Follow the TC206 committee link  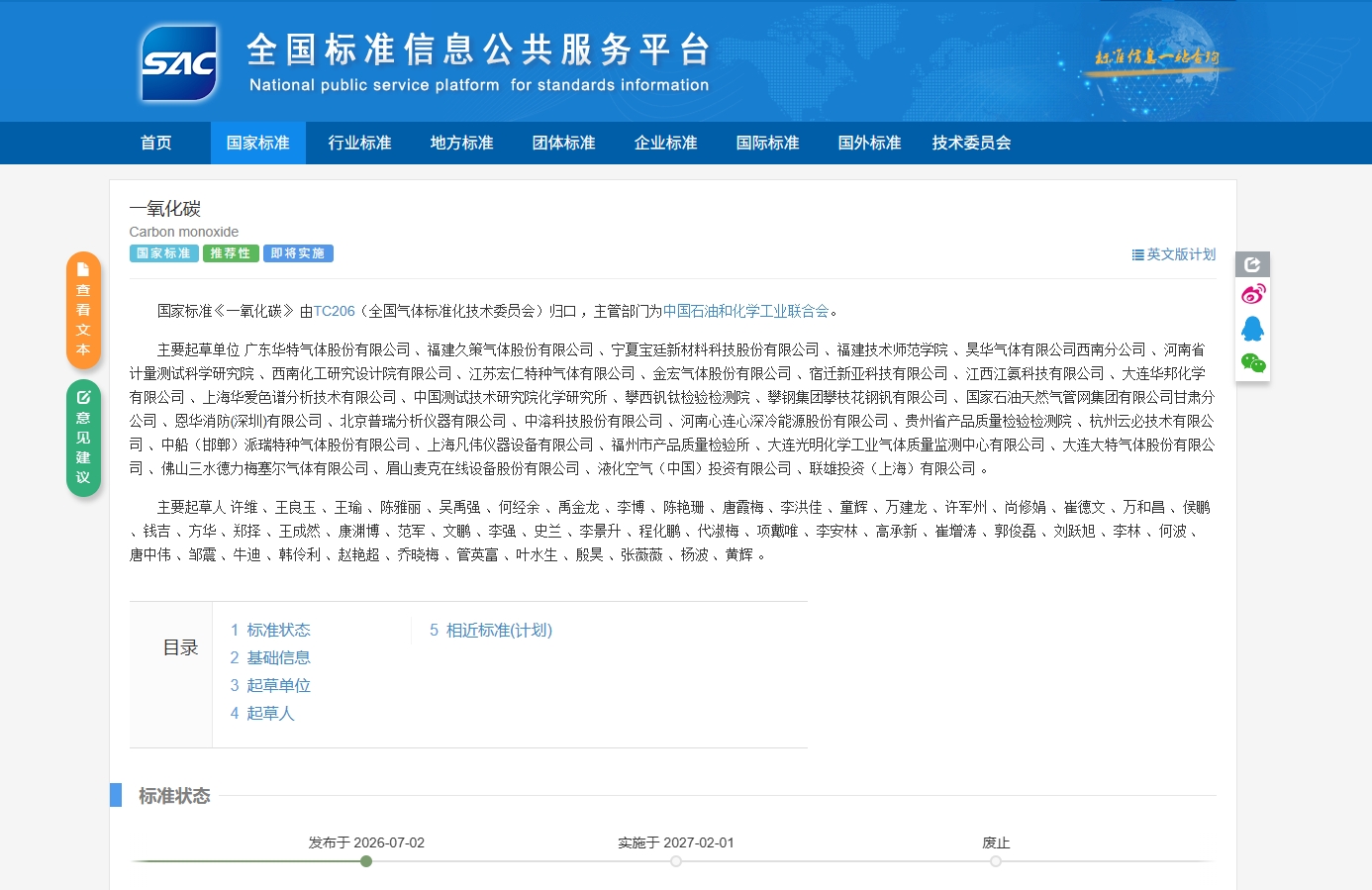click(335, 311)
